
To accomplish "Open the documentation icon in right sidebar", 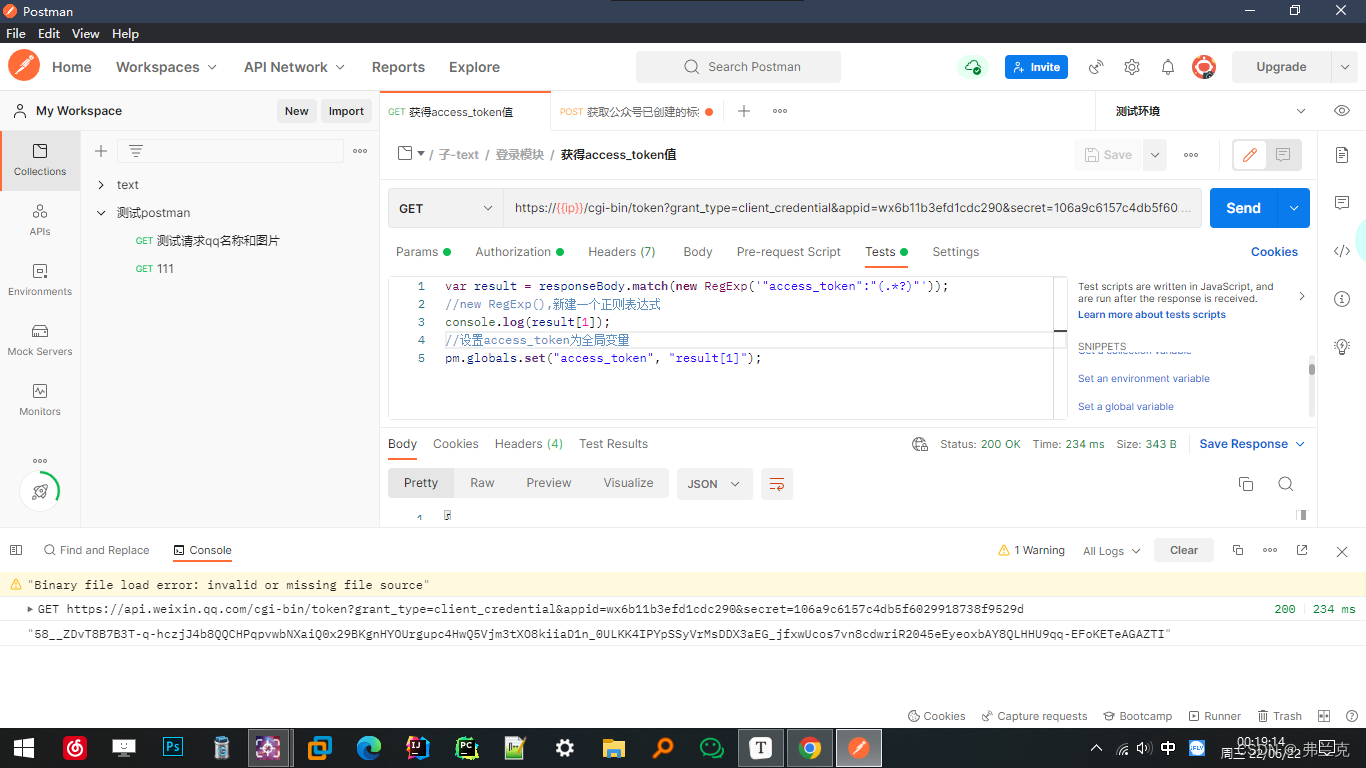I will point(1342,155).
